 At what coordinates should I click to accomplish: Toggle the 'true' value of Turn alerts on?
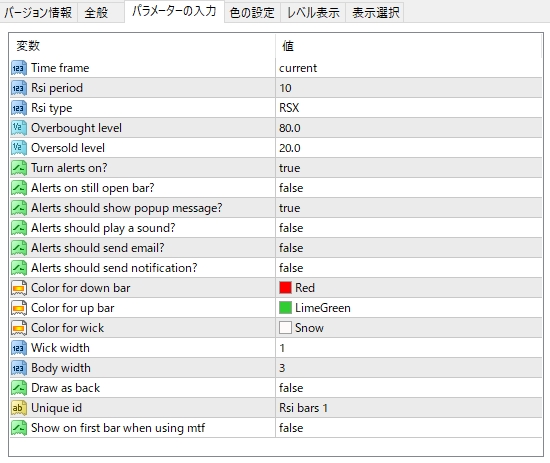(x=409, y=168)
